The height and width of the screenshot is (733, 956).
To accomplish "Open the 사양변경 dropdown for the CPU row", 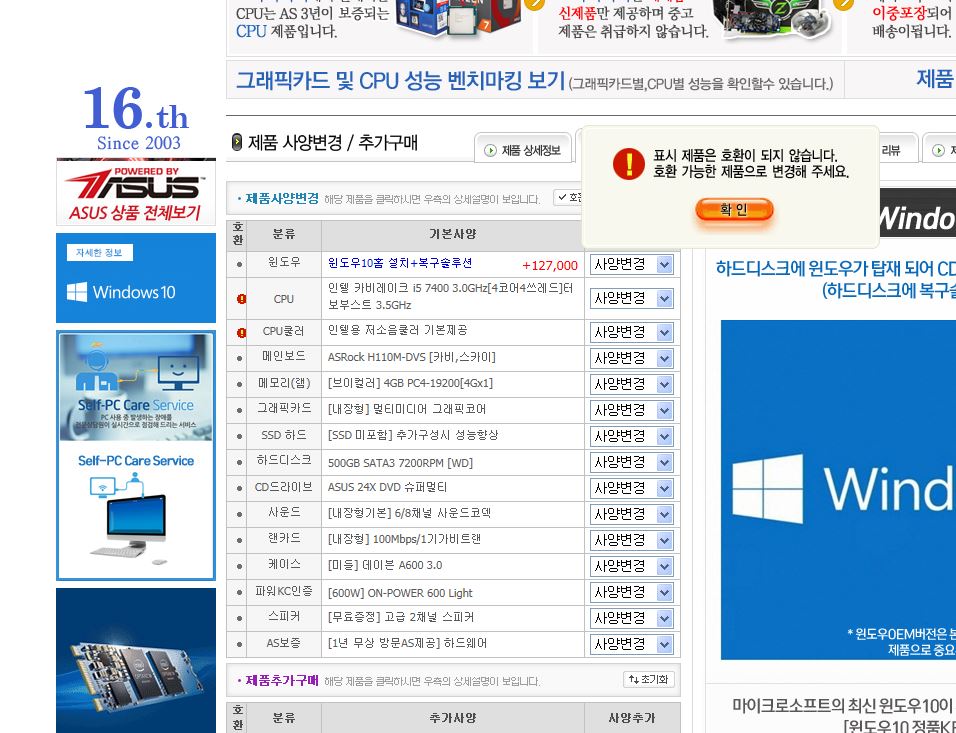I will coord(631,298).
